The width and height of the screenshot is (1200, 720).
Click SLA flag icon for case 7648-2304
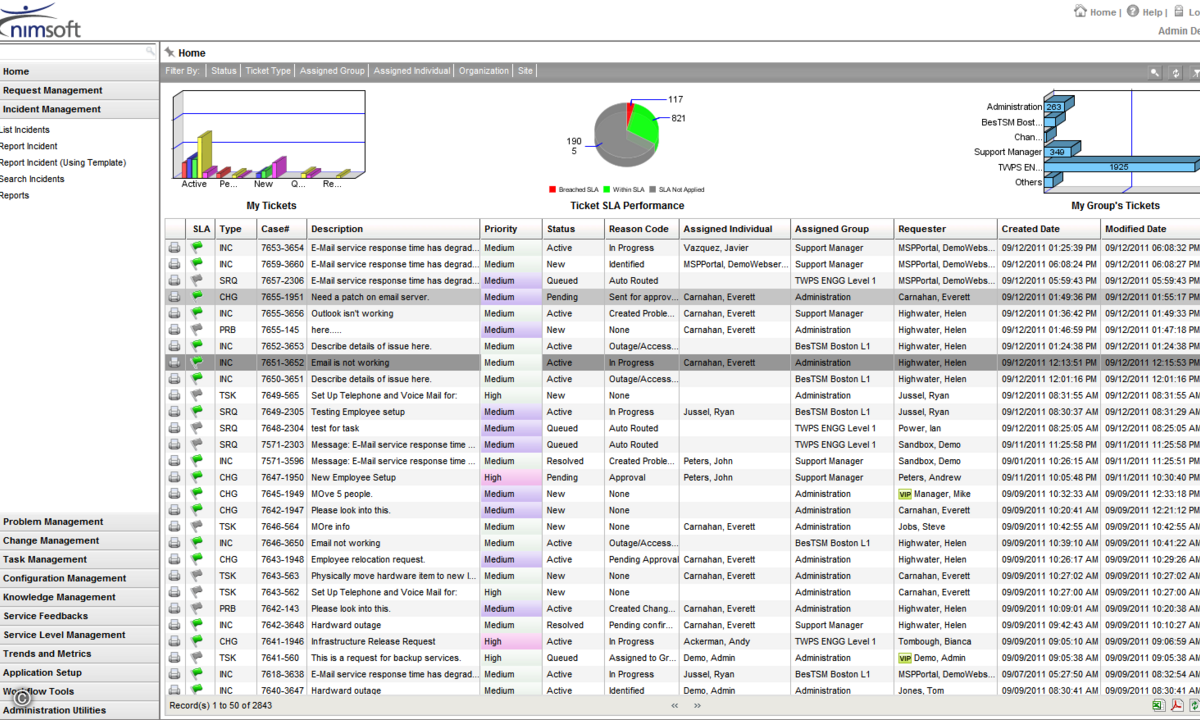click(197, 428)
